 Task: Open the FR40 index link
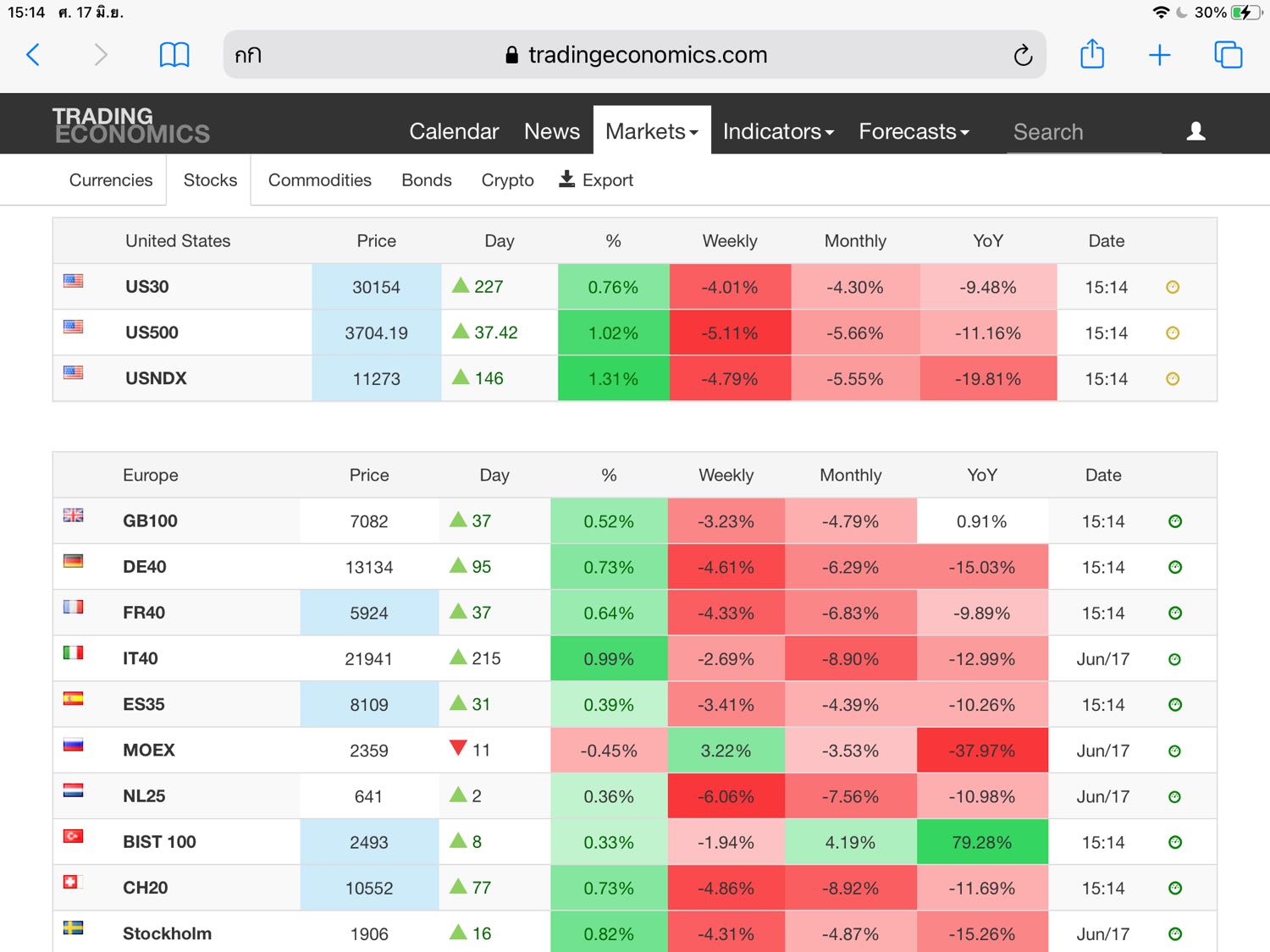tap(144, 613)
